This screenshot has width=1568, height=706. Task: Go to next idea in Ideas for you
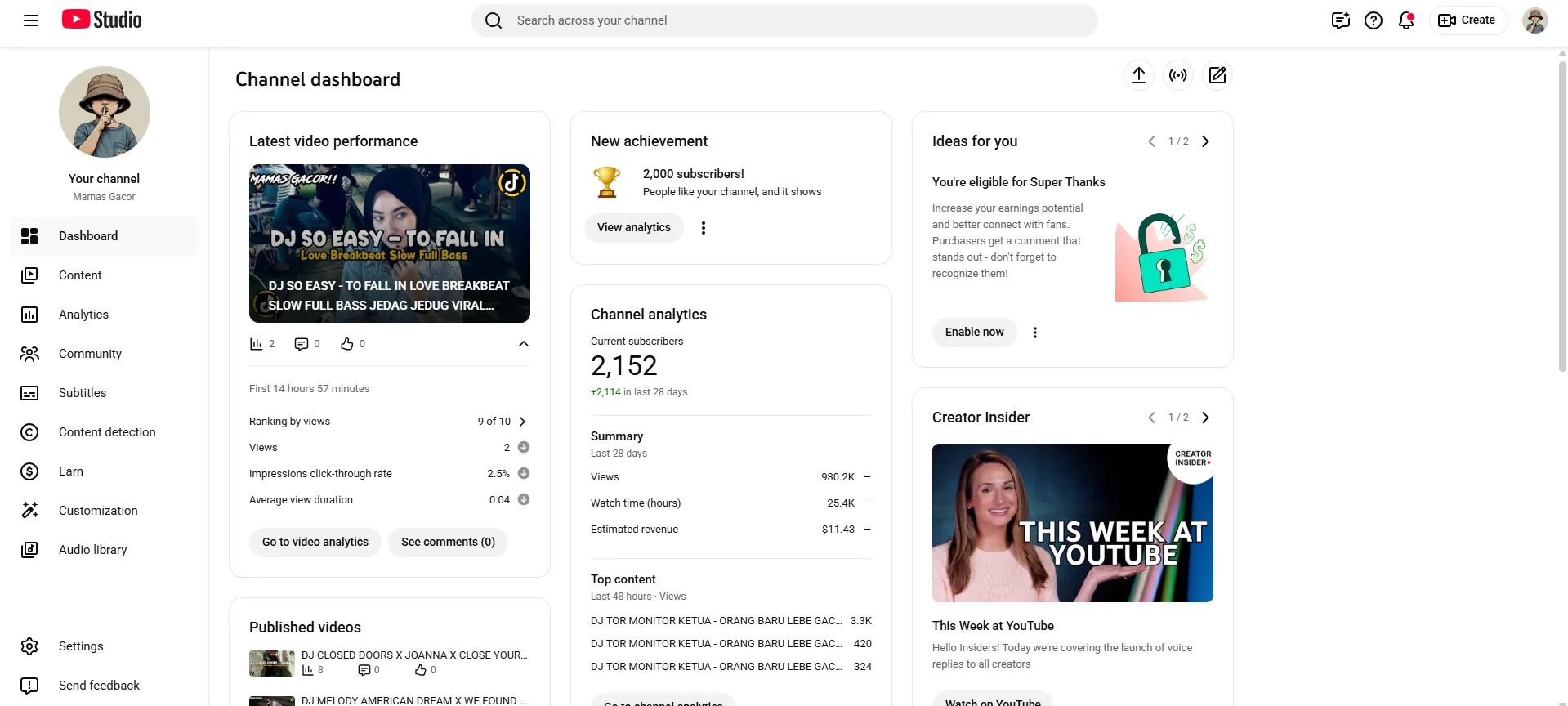tap(1205, 141)
